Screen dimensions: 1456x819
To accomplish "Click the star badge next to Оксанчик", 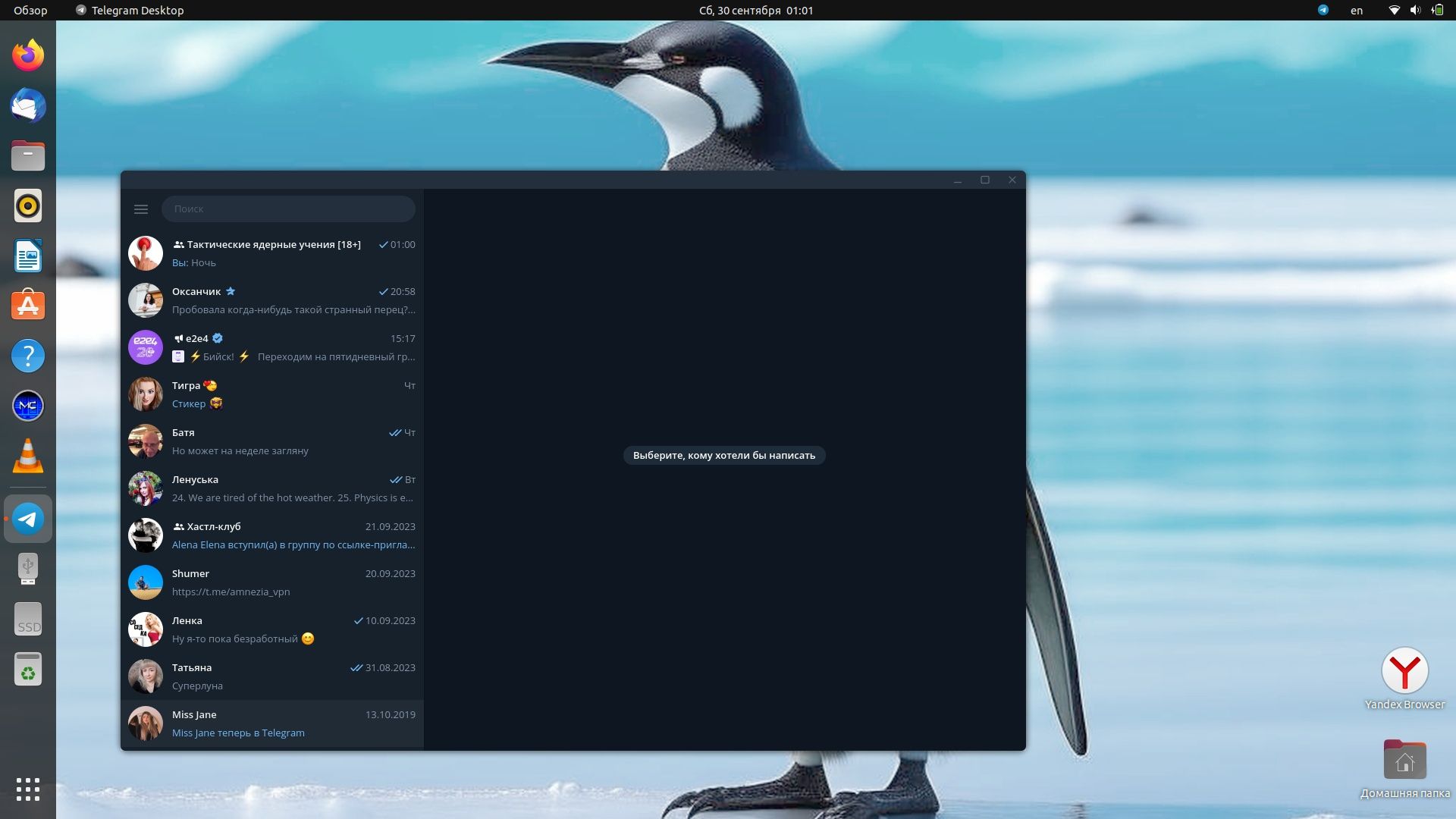I will pyautogui.click(x=231, y=291).
